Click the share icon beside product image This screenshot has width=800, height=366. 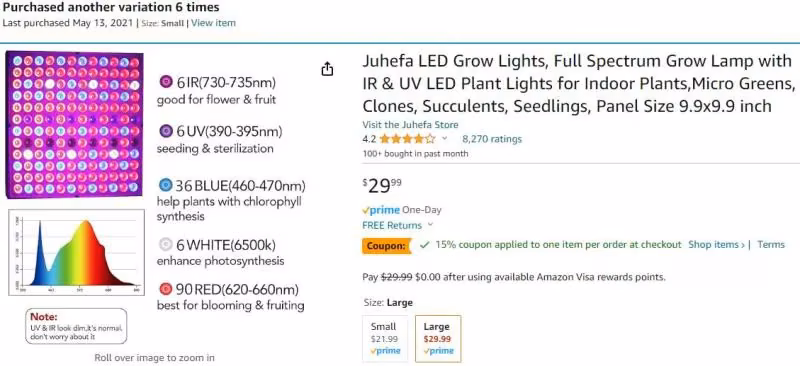(x=327, y=69)
